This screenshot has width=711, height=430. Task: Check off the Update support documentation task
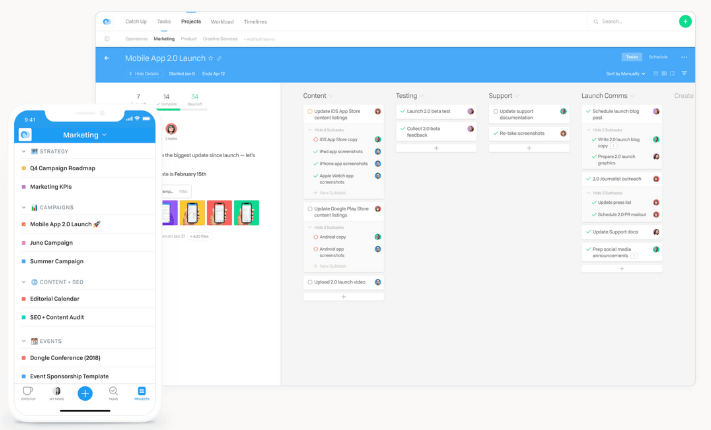click(494, 111)
